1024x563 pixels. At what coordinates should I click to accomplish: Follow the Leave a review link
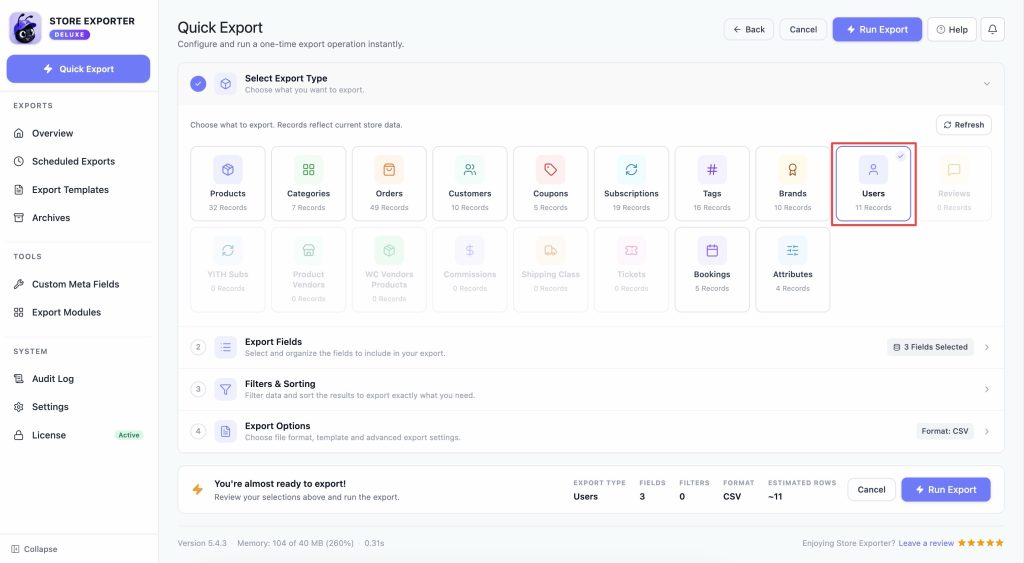pos(926,543)
